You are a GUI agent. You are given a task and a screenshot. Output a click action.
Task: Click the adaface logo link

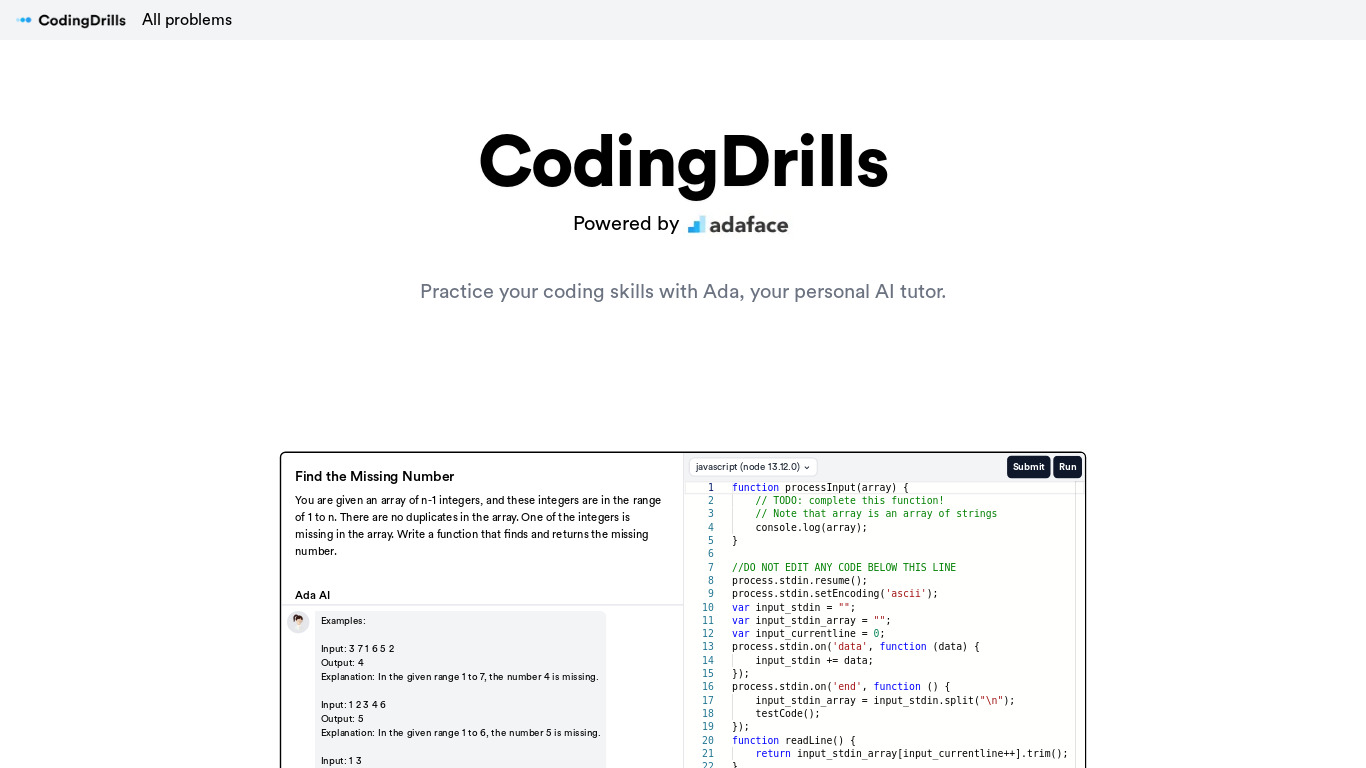[738, 224]
